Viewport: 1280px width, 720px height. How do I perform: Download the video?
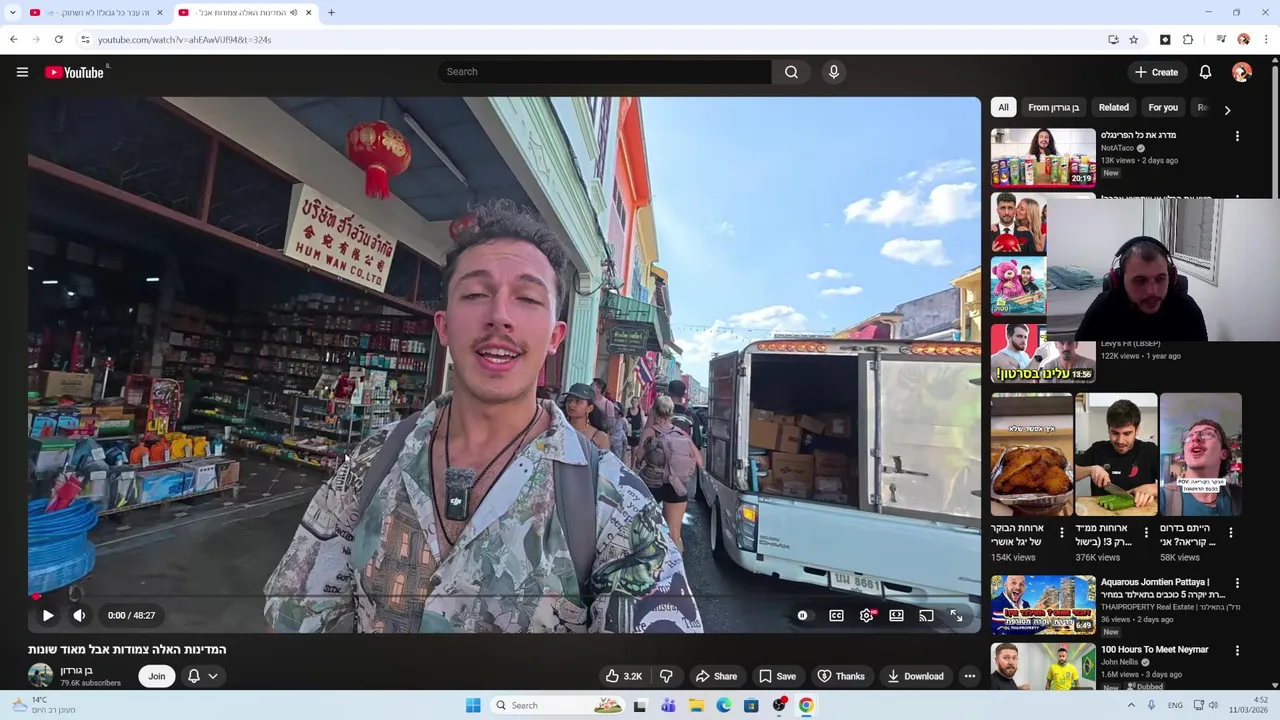click(915, 676)
